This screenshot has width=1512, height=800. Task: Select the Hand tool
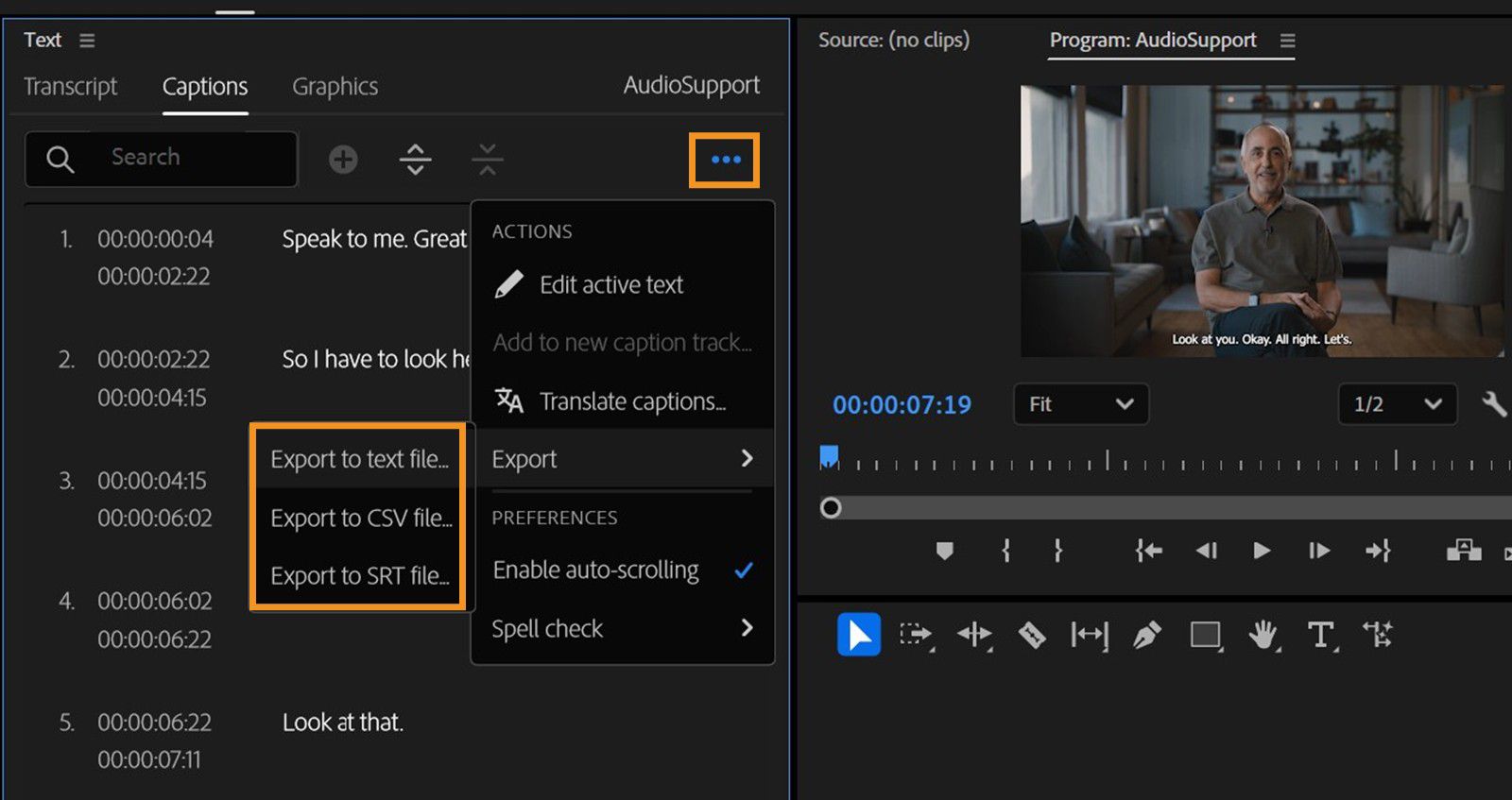[1262, 635]
